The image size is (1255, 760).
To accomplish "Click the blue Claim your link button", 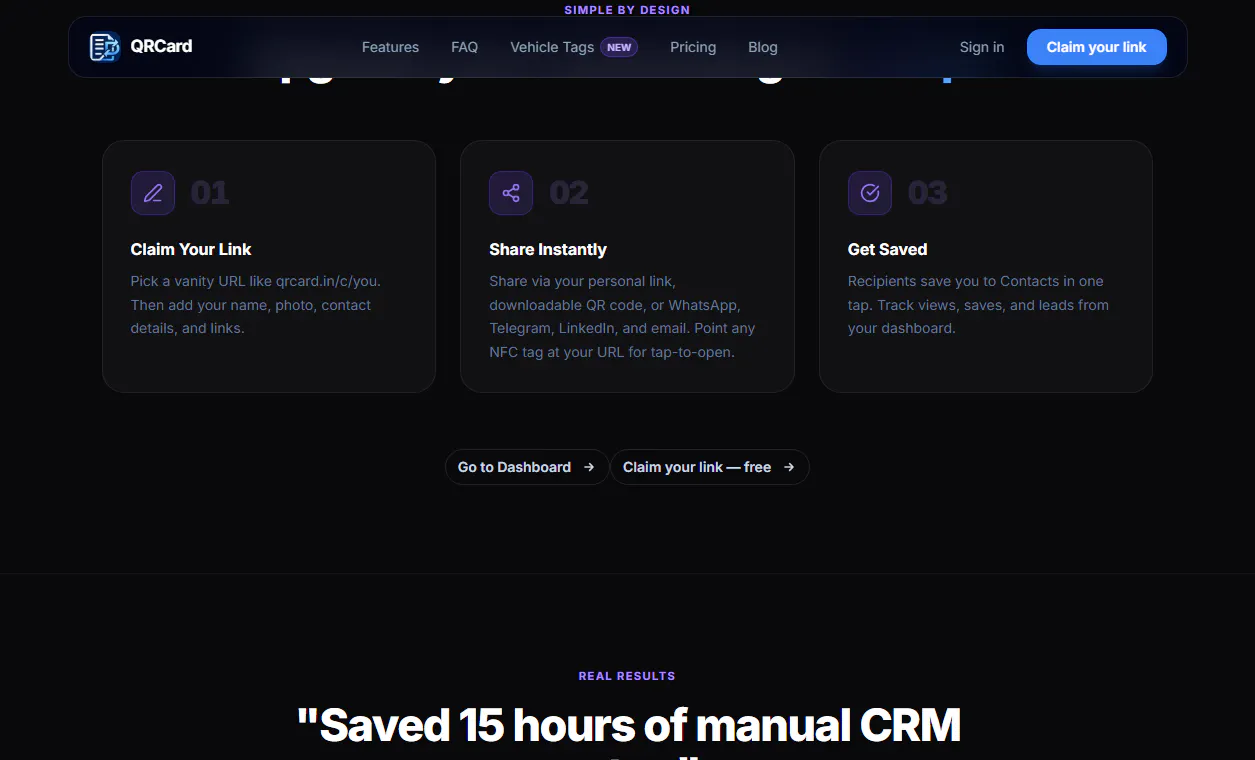I will tap(1097, 47).
